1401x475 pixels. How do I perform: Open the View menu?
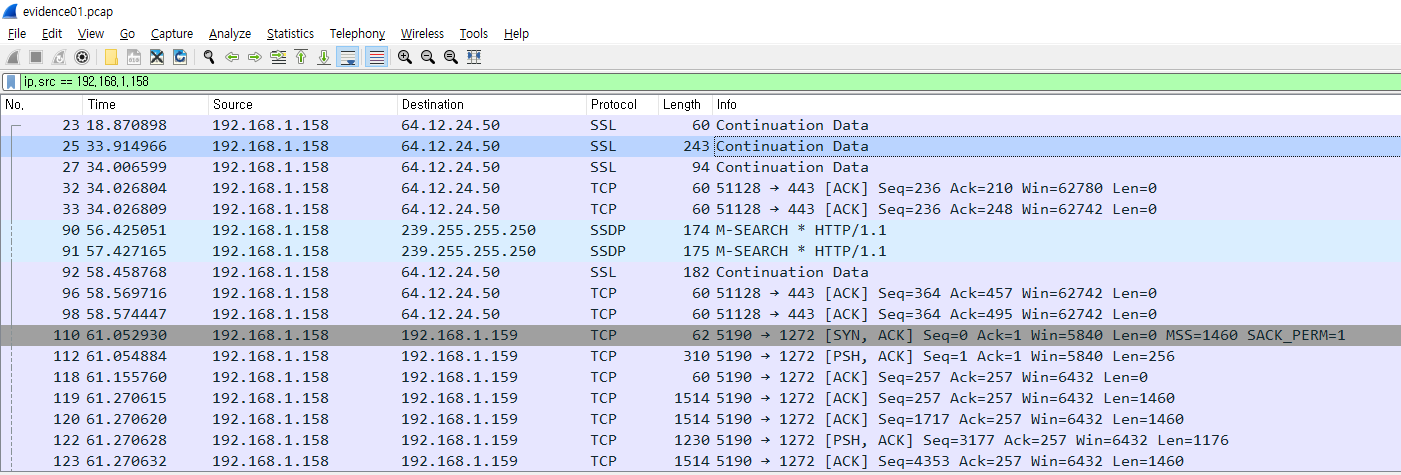pyautogui.click(x=90, y=34)
